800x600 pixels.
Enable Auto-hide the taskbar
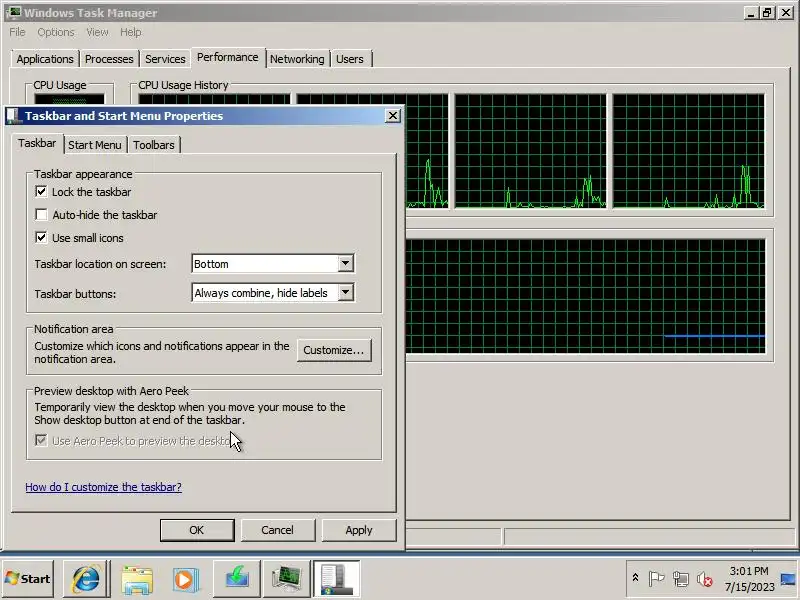(41, 215)
